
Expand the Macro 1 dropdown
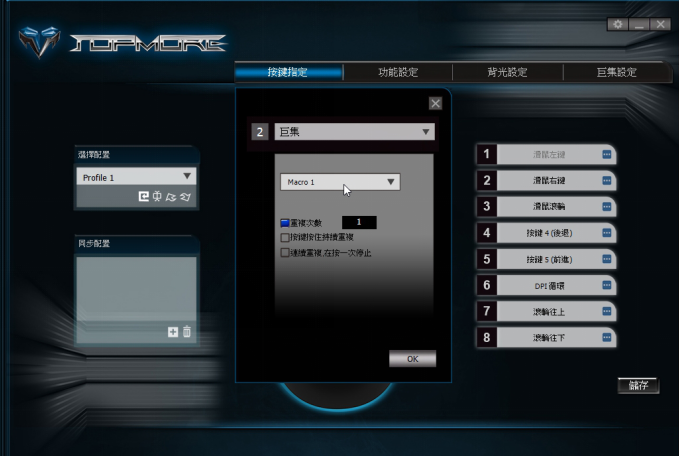tap(391, 182)
